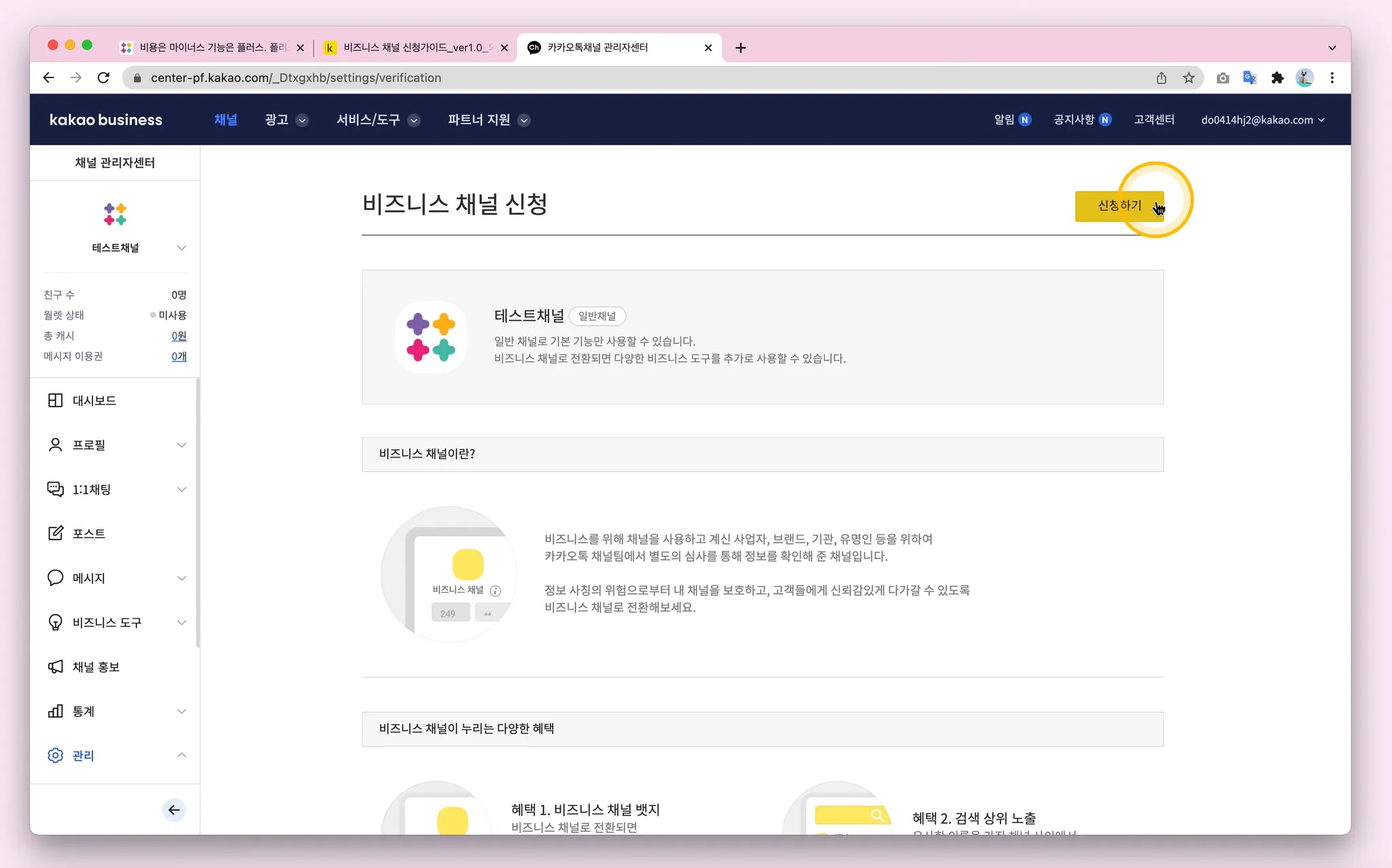This screenshot has height=868, width=1392.
Task: Open the browser extensions puzzle icon
Action: pyautogui.click(x=1277, y=78)
